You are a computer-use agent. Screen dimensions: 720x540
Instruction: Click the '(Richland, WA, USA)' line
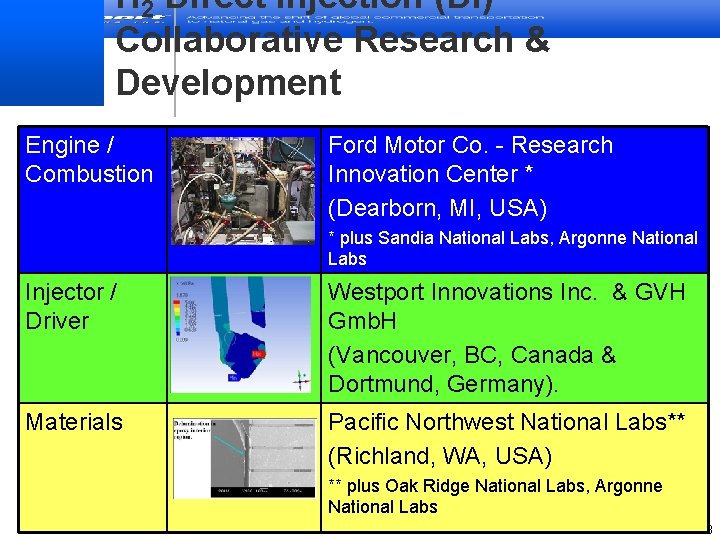click(440, 456)
